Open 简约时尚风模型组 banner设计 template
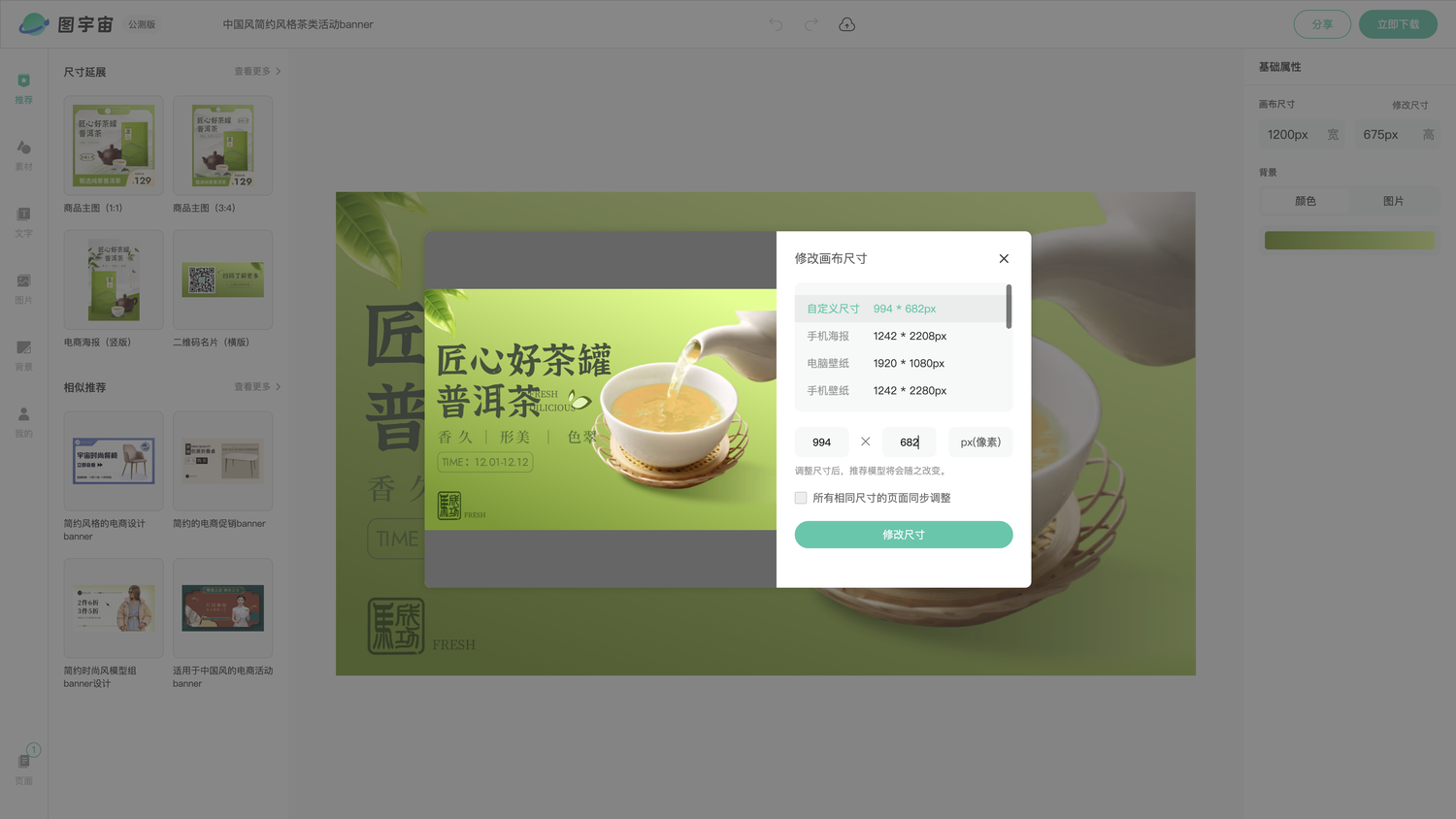Screen dimensions: 1456x819 pyautogui.click(x=114, y=607)
